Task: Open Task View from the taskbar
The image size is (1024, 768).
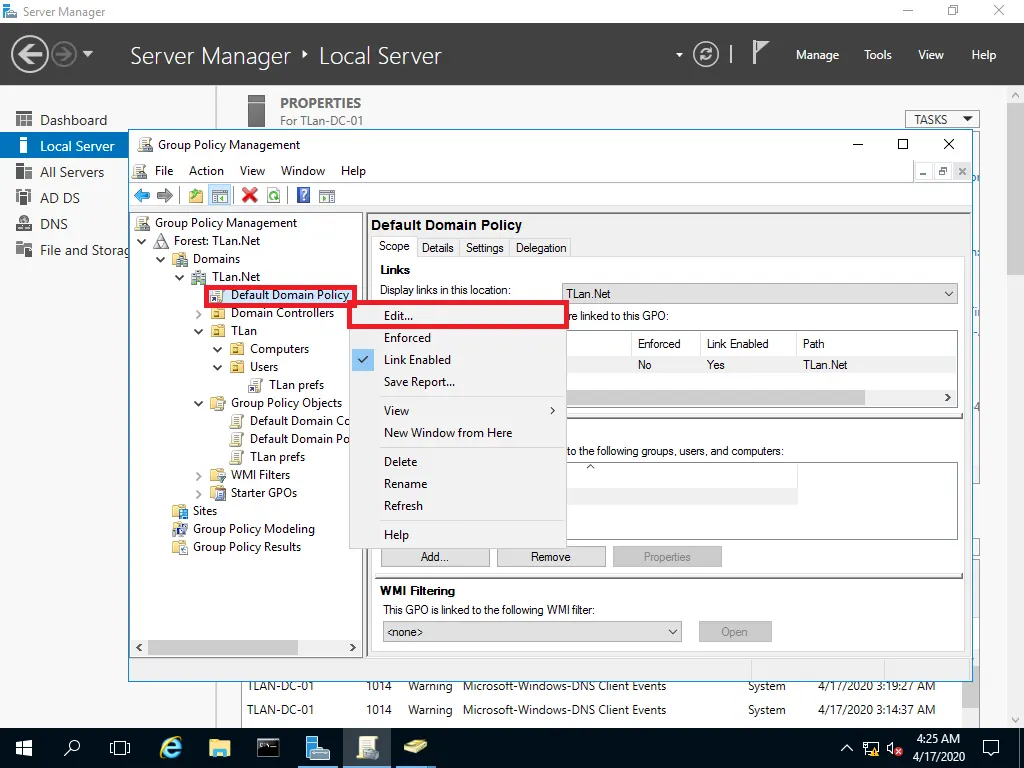Action: pos(120,748)
